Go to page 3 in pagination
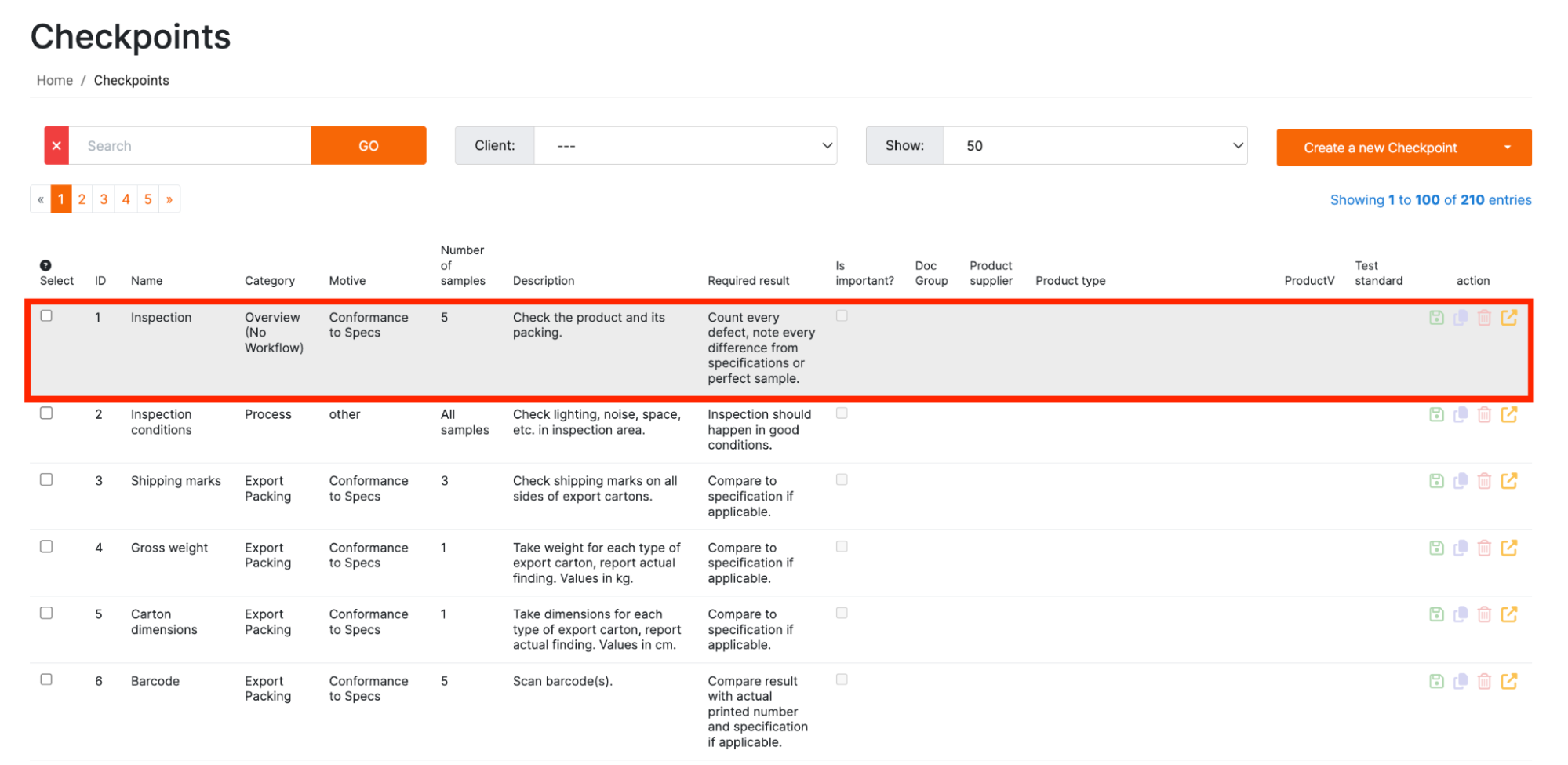This screenshot has height=765, width=1568. pyautogui.click(x=104, y=199)
